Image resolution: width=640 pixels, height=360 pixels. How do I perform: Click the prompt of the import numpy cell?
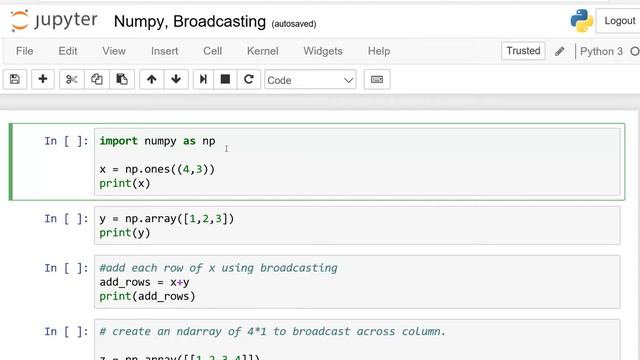tap(66, 141)
